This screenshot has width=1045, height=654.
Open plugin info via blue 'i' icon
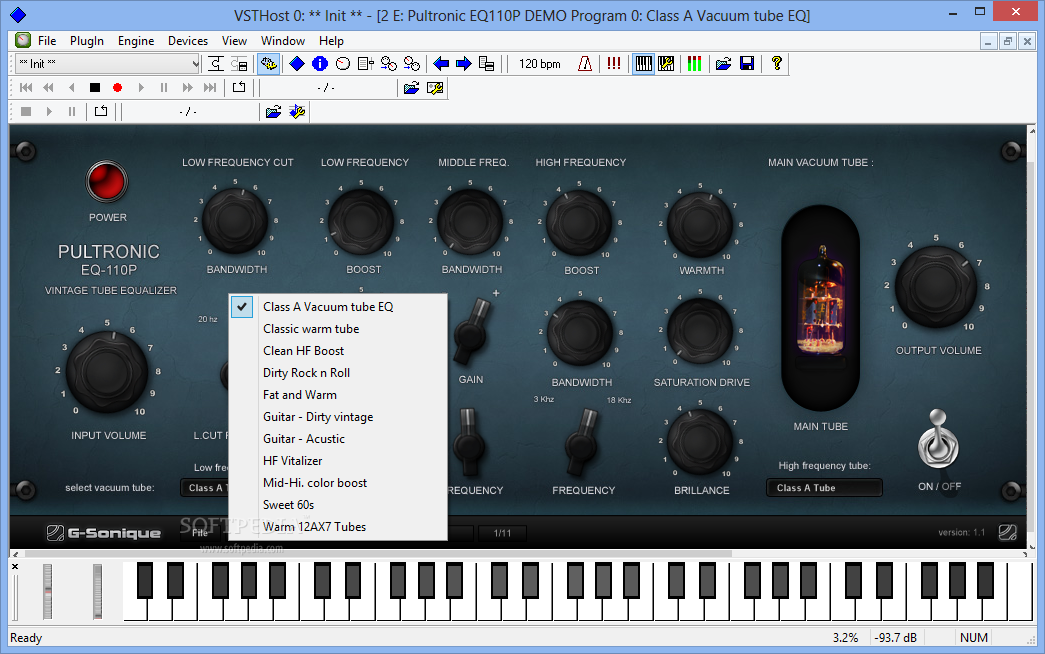pos(320,63)
